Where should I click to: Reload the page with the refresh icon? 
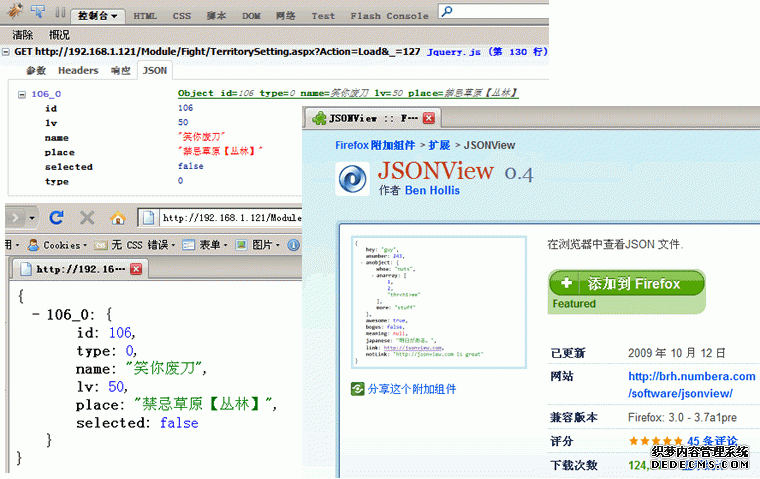point(57,217)
